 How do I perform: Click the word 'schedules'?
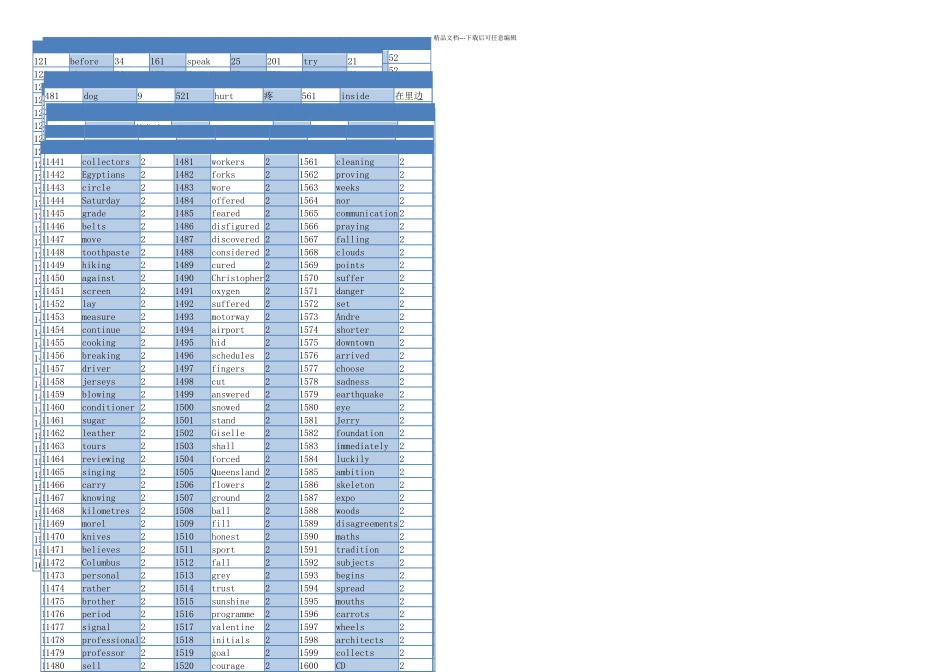[233, 356]
